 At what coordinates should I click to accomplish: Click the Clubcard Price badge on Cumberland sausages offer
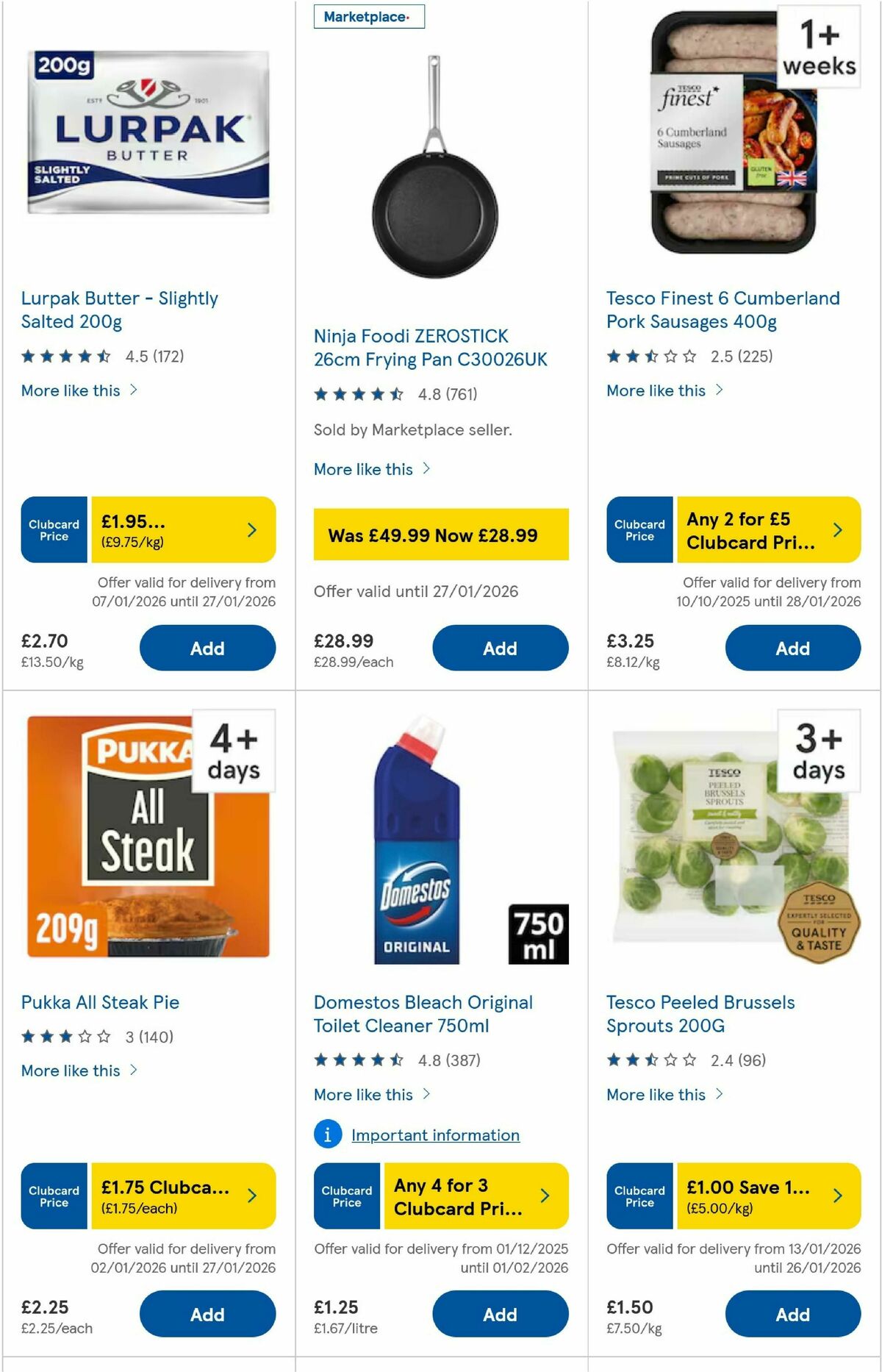pyautogui.click(x=639, y=529)
